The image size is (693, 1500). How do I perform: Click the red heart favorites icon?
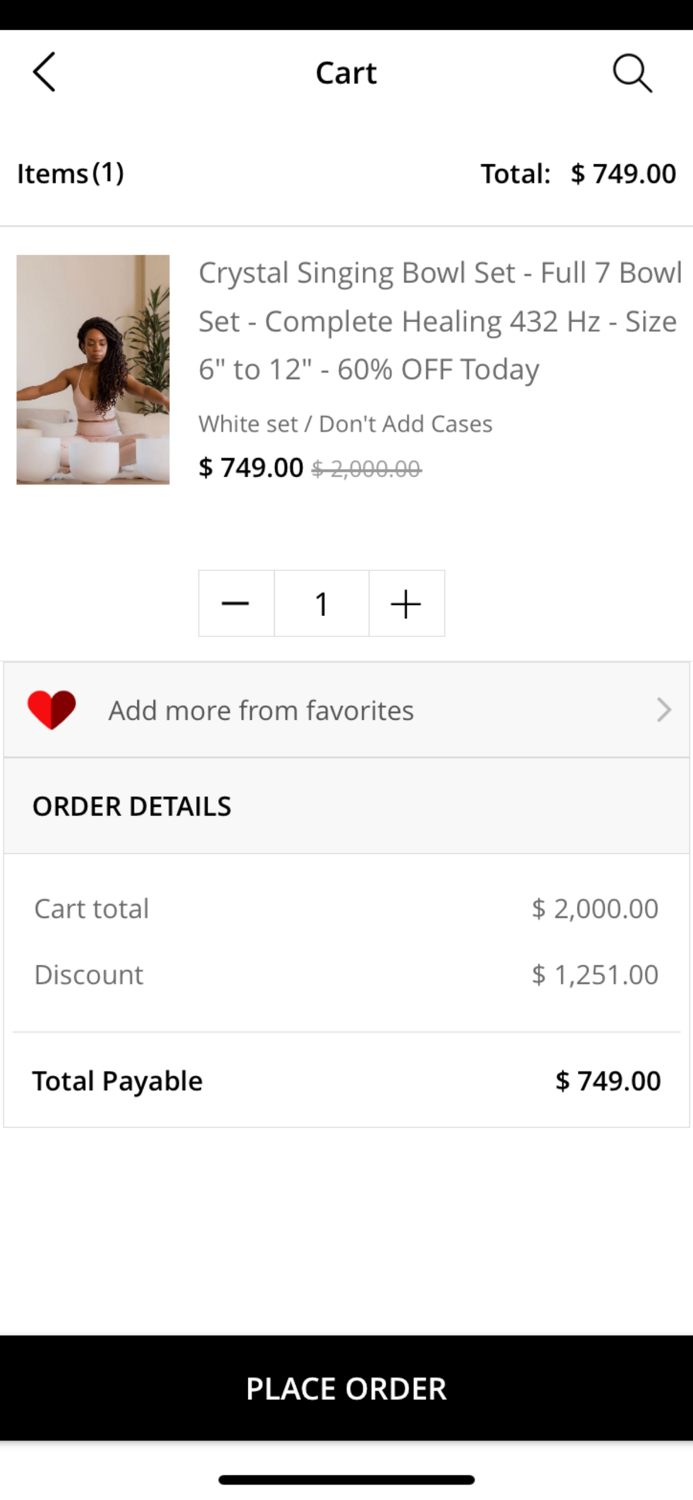click(52, 710)
